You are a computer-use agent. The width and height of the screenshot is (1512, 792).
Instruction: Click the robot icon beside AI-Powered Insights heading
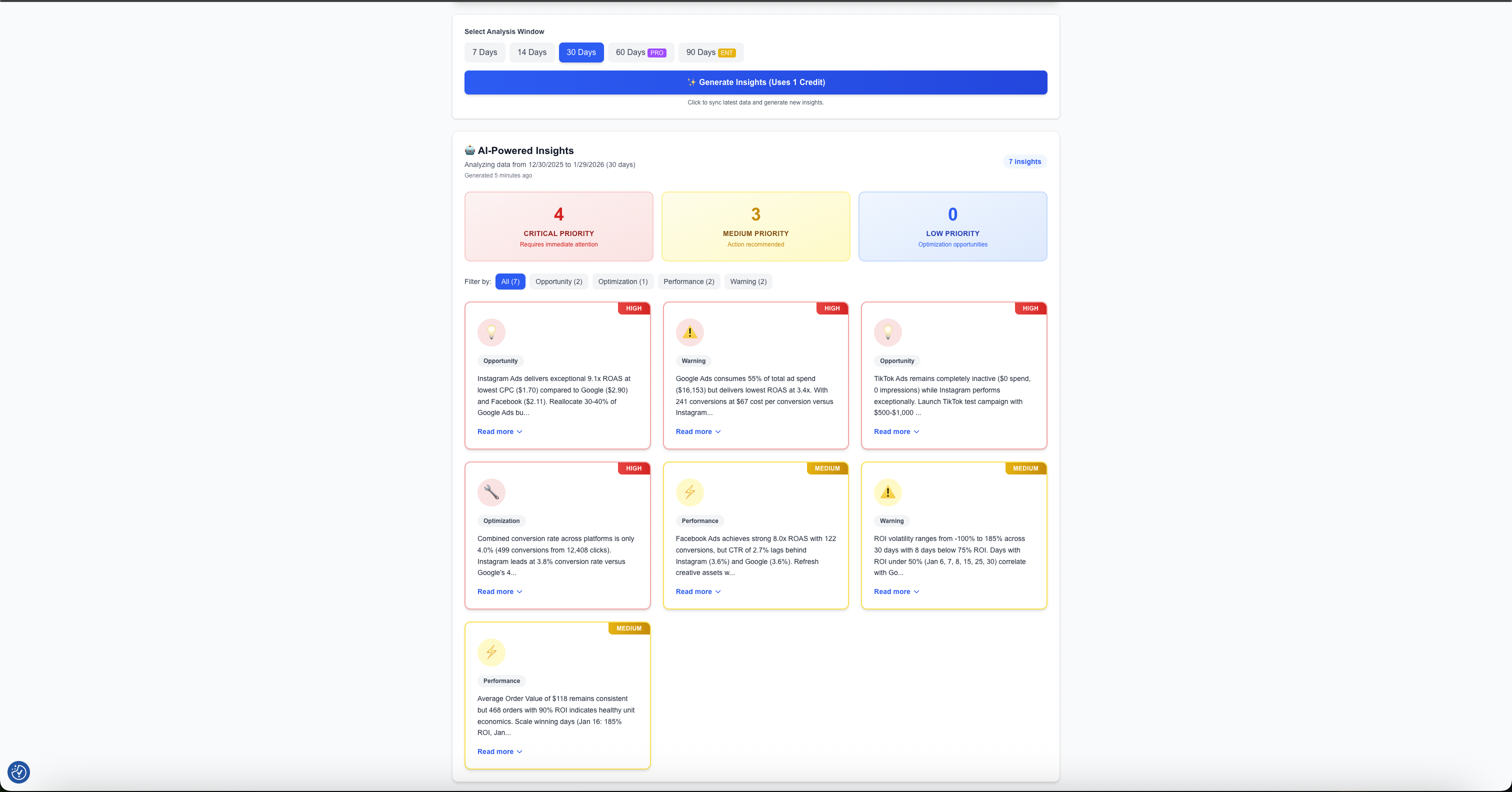click(469, 150)
